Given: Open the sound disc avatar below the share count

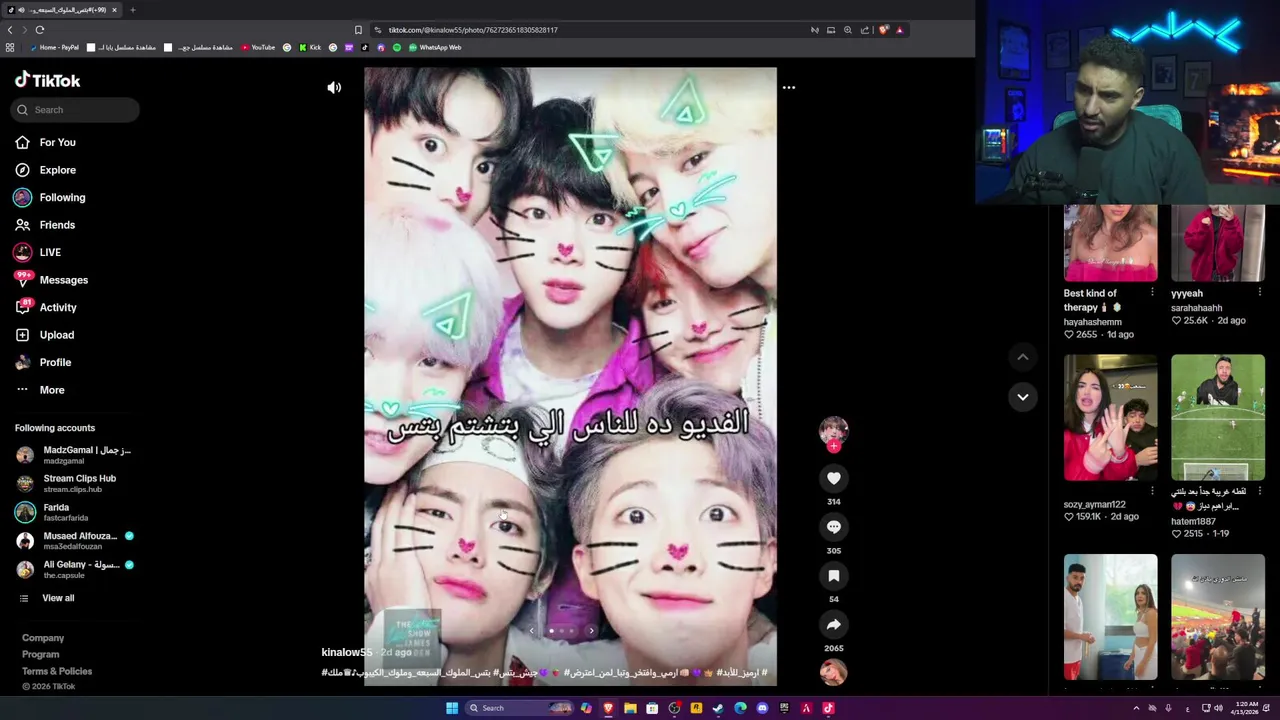Looking at the screenshot, I should 833,673.
